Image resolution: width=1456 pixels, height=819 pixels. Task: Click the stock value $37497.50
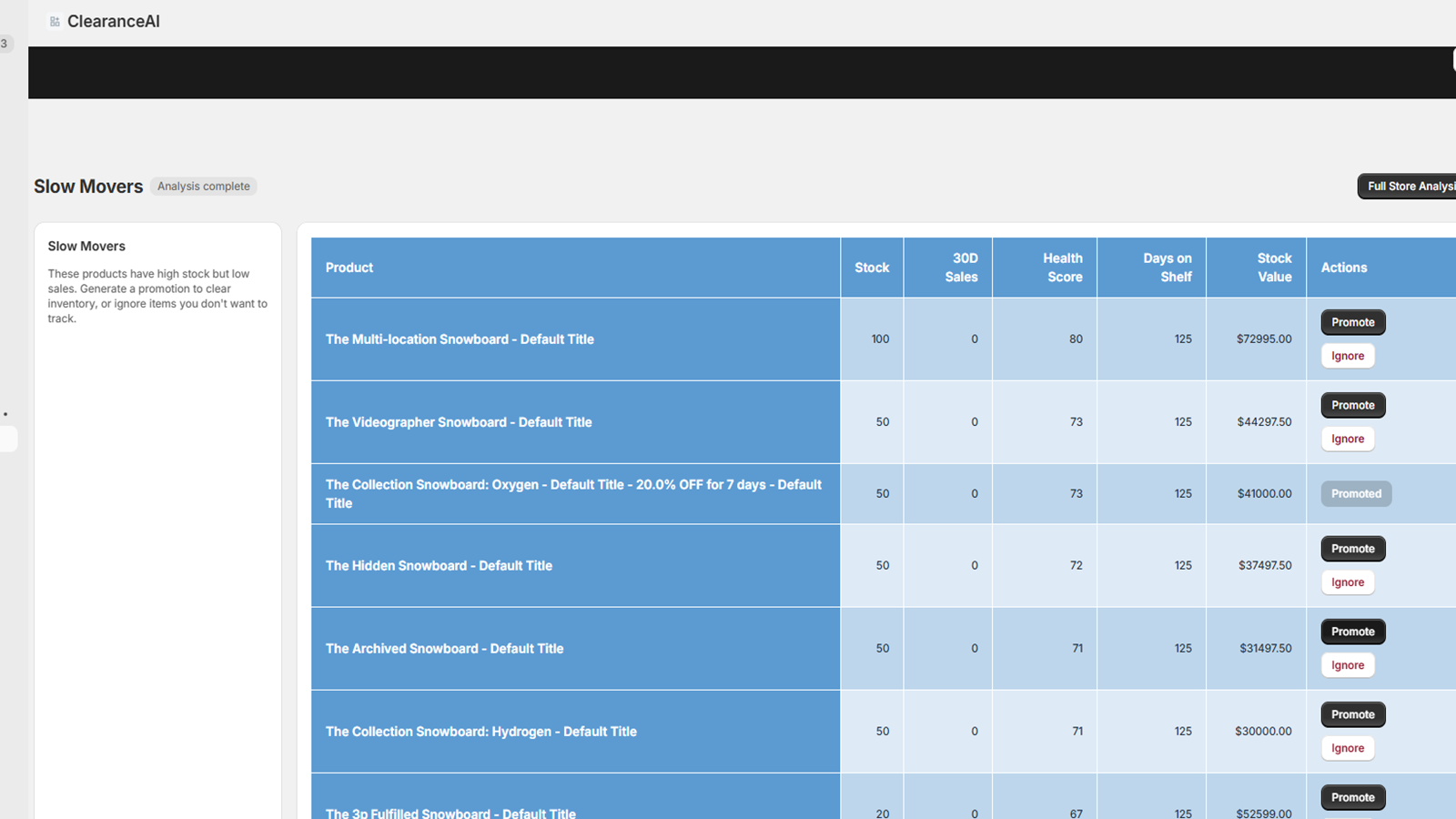click(x=1265, y=566)
